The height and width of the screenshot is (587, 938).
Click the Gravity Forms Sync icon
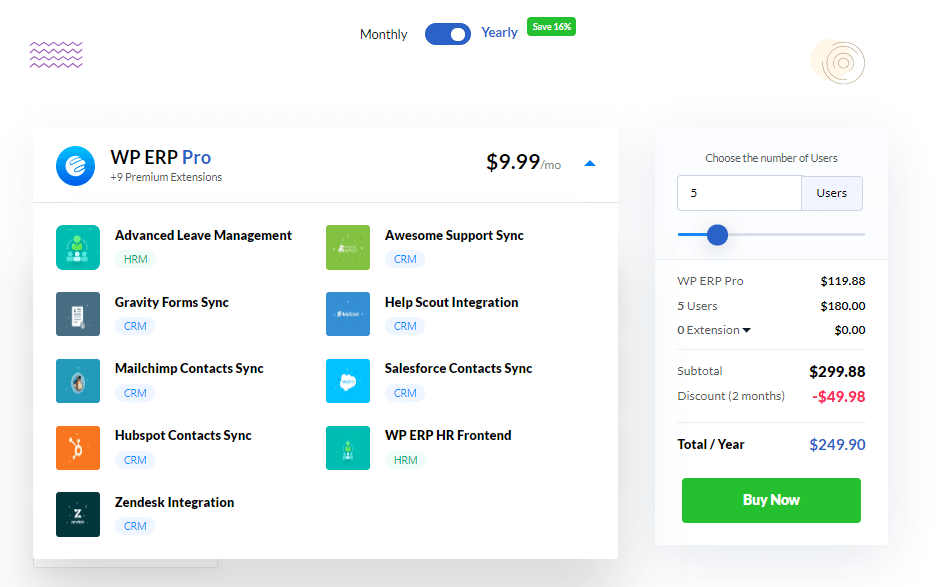pos(78,314)
